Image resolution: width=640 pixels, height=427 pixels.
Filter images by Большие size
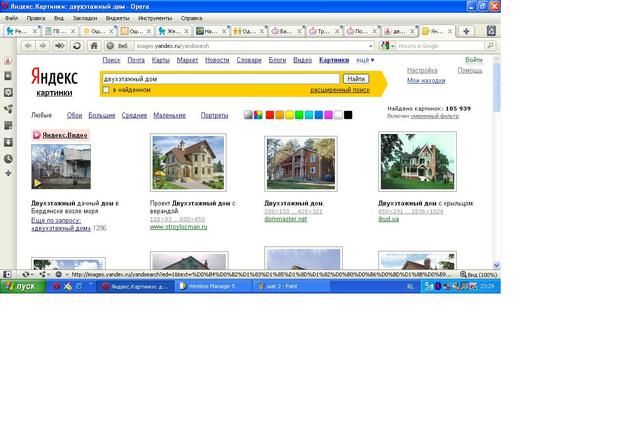pyautogui.click(x=102, y=116)
